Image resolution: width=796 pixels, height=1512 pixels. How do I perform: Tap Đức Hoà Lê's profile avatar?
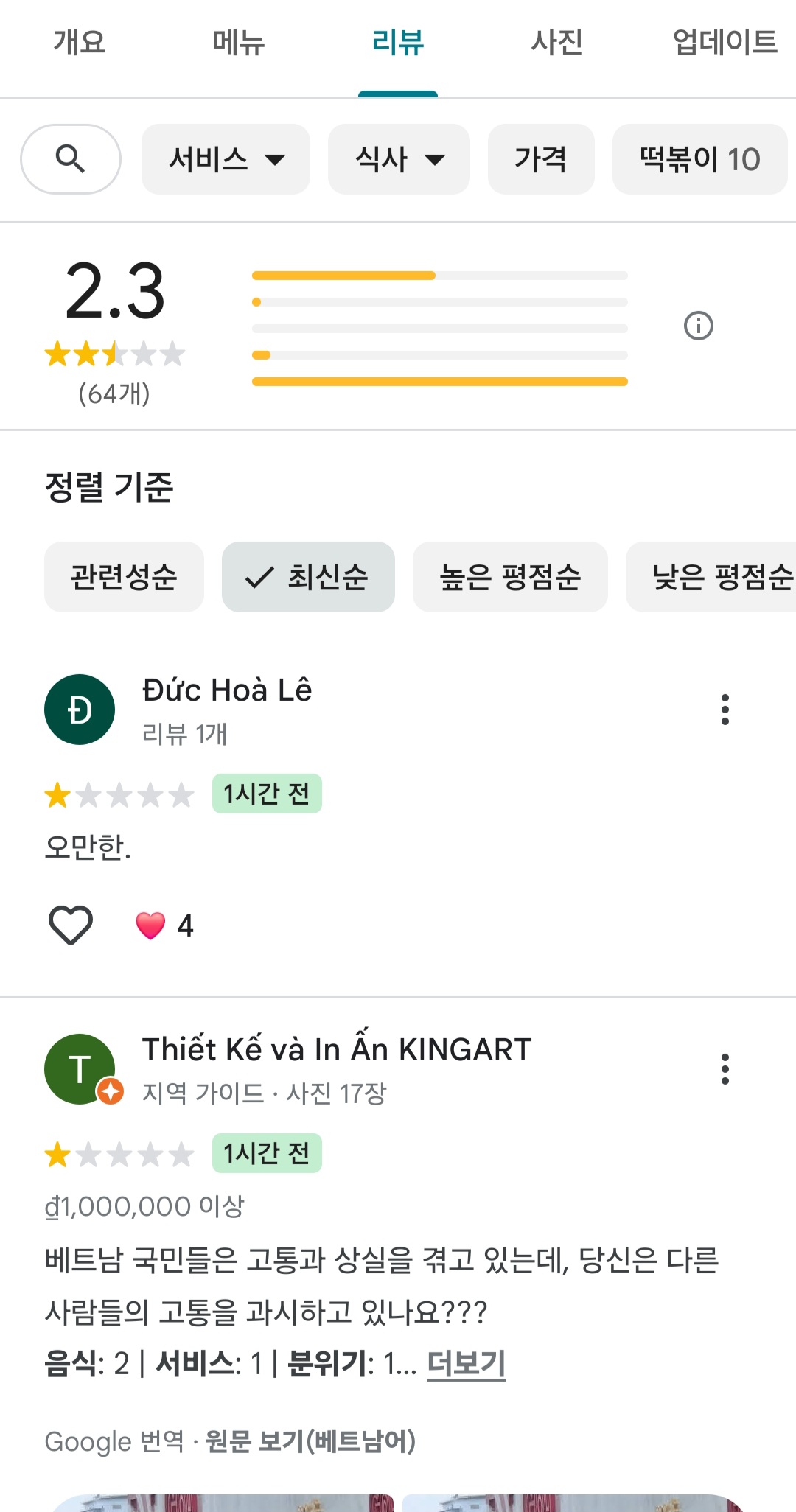[80, 710]
